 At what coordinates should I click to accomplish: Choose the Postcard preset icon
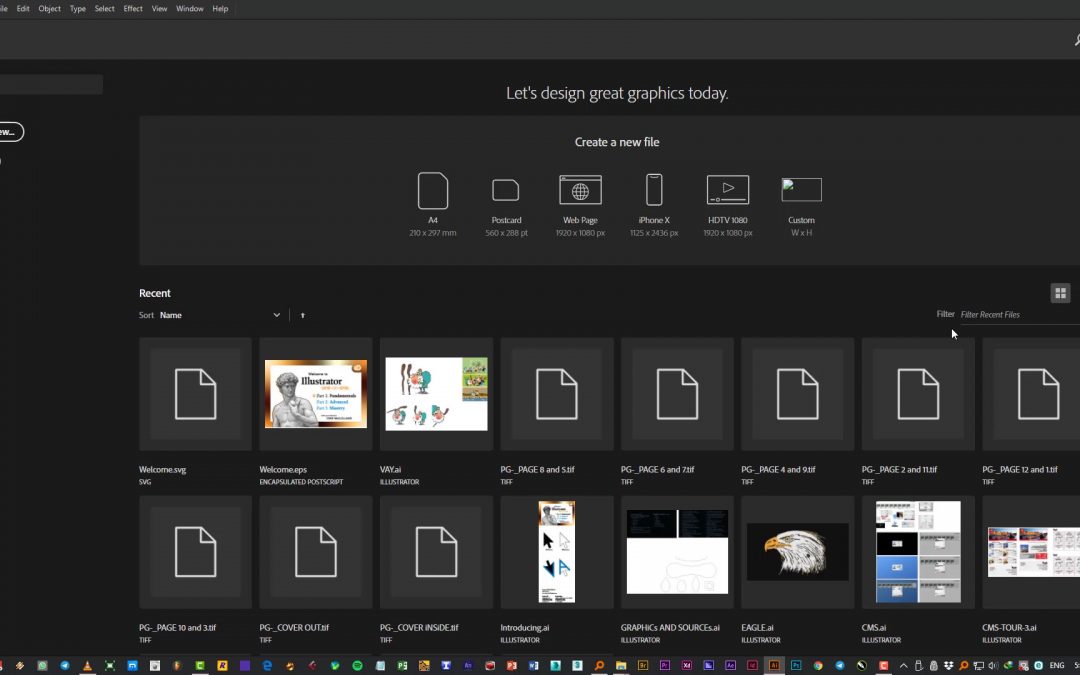[x=506, y=190]
